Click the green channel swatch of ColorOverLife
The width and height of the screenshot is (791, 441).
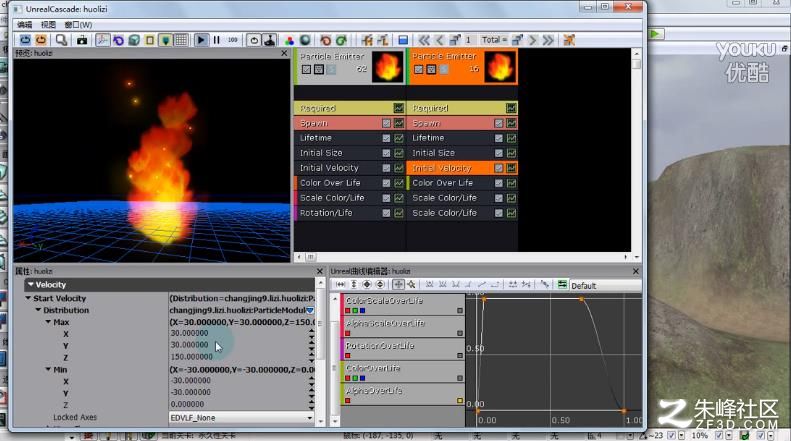pyautogui.click(x=355, y=378)
